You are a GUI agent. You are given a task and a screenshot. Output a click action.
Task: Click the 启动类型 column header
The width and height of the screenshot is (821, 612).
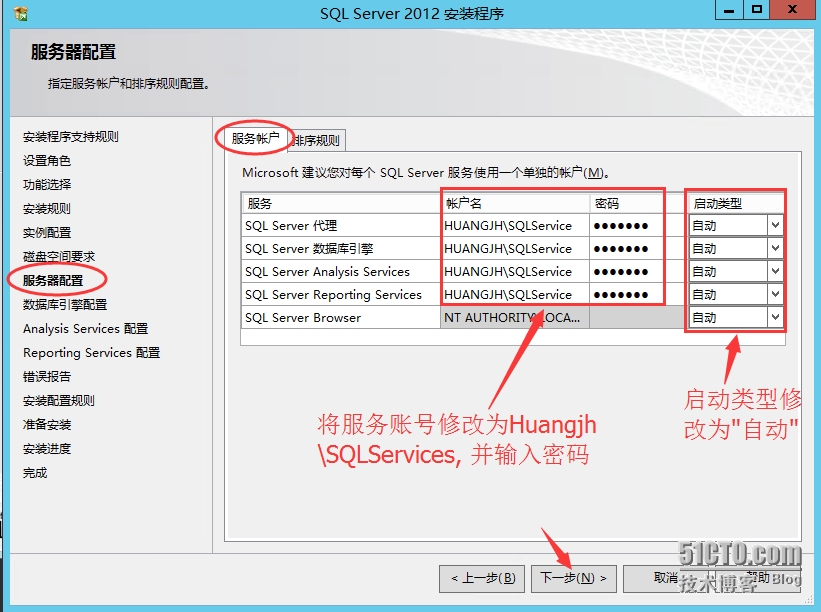735,204
